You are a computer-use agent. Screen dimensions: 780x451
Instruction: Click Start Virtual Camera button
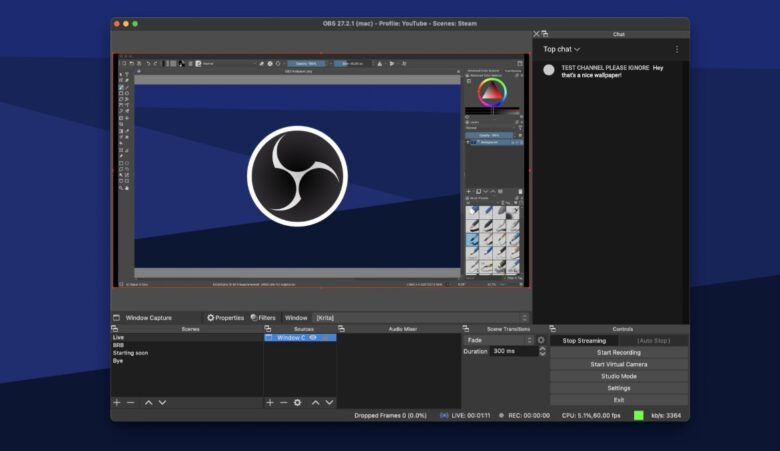click(x=619, y=364)
